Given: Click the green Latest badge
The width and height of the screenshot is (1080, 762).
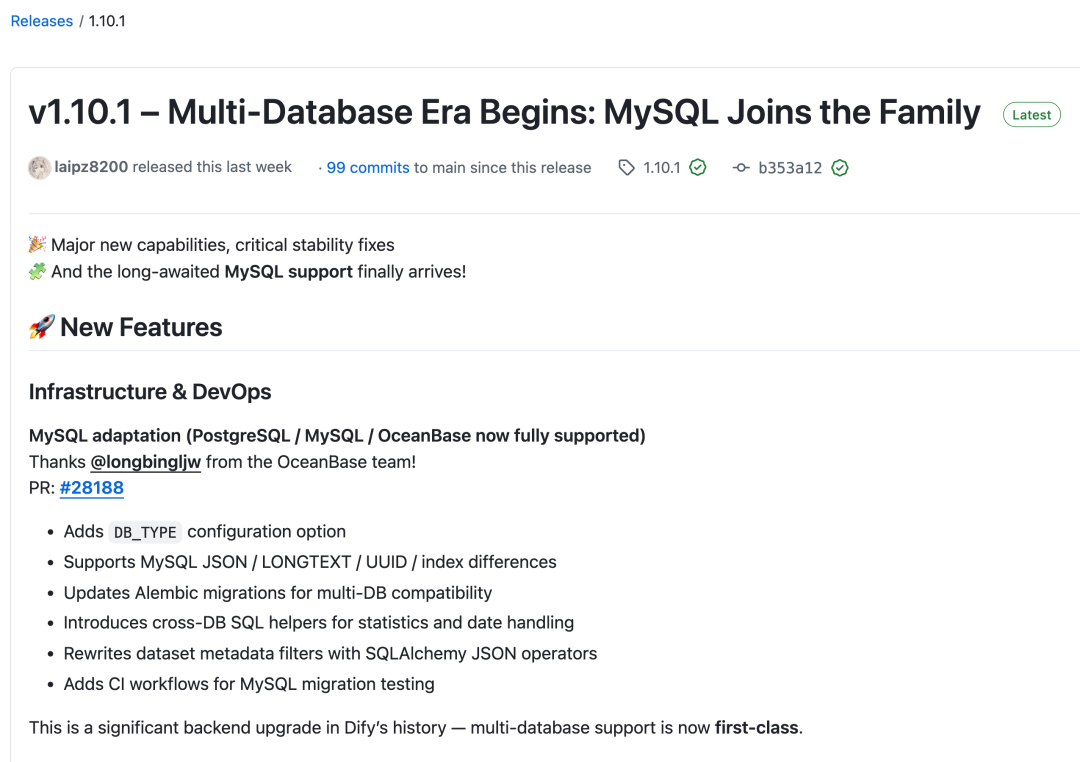Looking at the screenshot, I should click(1031, 115).
